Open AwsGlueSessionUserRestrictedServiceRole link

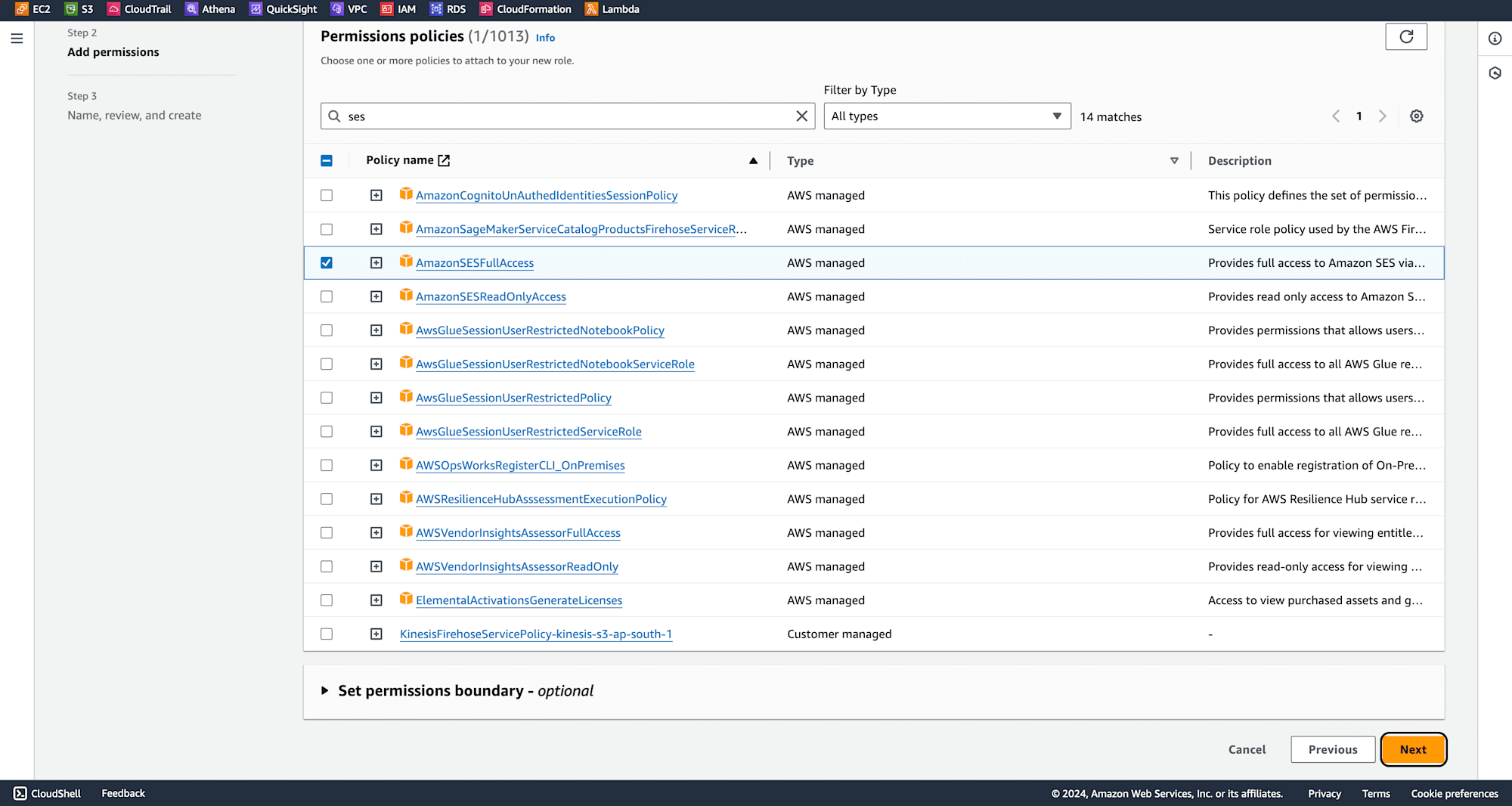(x=528, y=432)
